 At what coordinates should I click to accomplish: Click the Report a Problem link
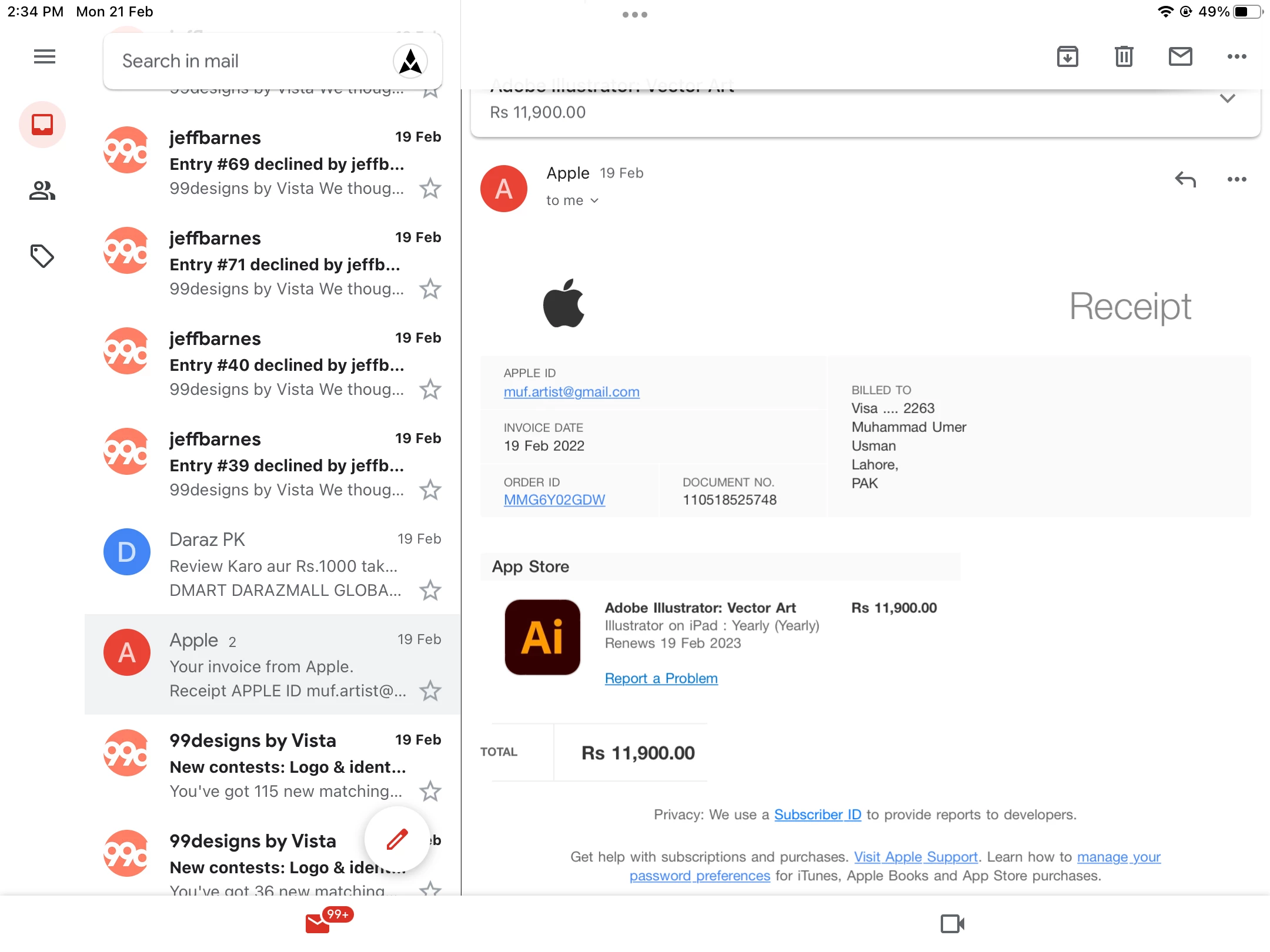[661, 678]
